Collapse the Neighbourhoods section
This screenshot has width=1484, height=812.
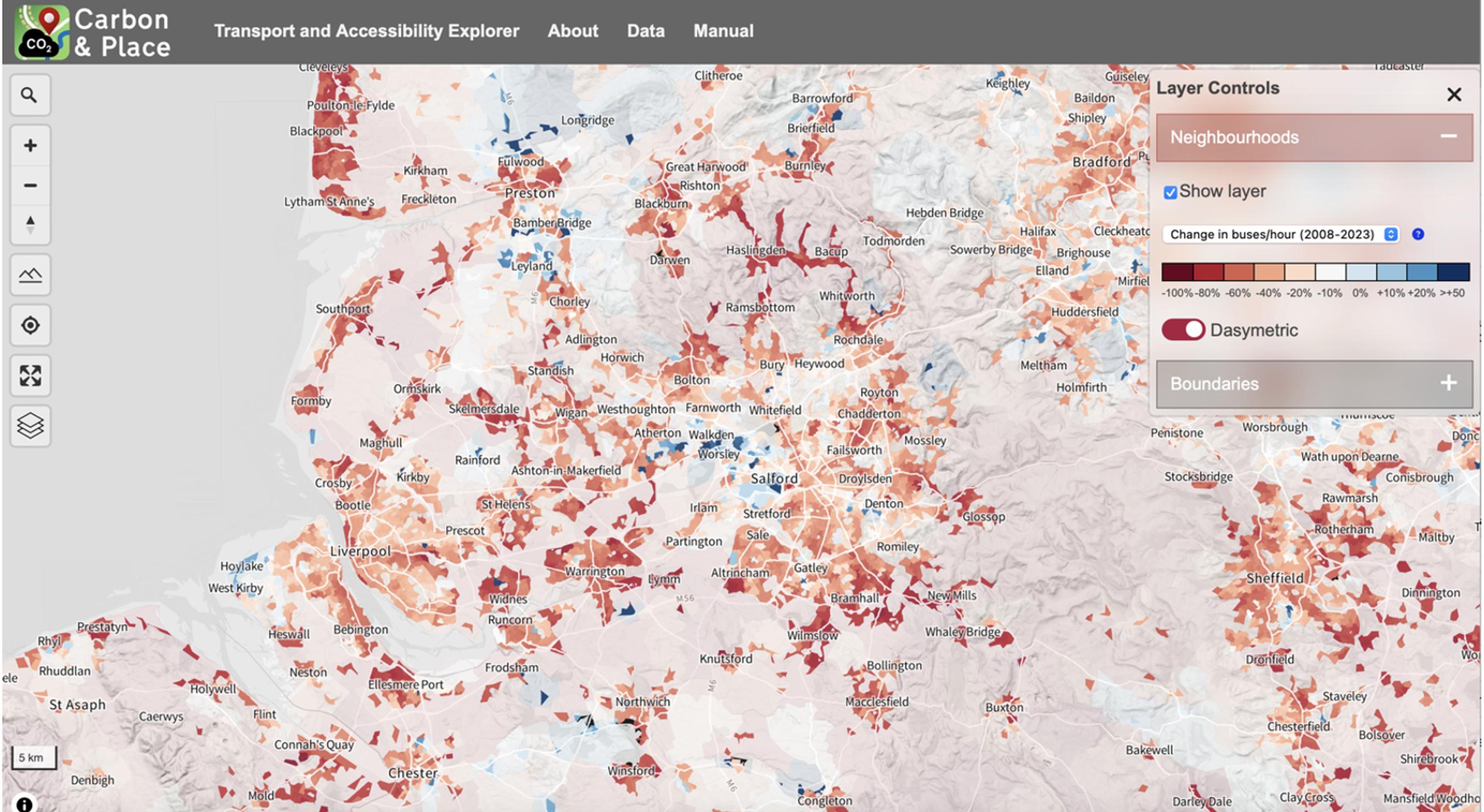point(1314,138)
